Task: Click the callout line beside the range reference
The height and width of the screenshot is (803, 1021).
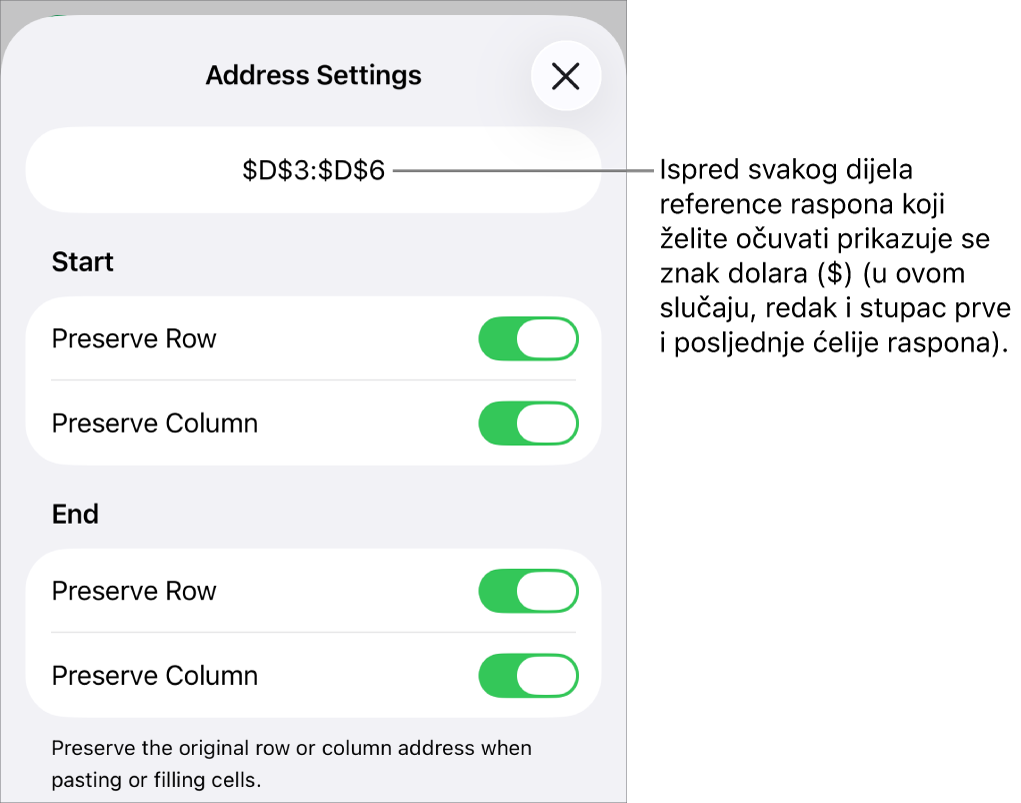Action: (x=523, y=171)
